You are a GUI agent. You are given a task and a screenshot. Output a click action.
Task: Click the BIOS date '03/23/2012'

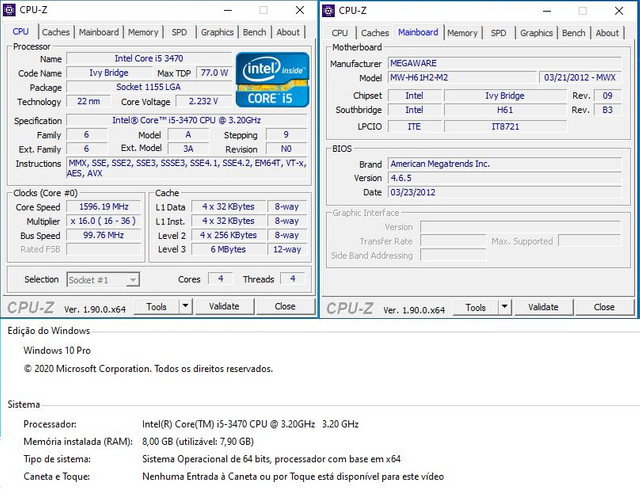click(505, 192)
